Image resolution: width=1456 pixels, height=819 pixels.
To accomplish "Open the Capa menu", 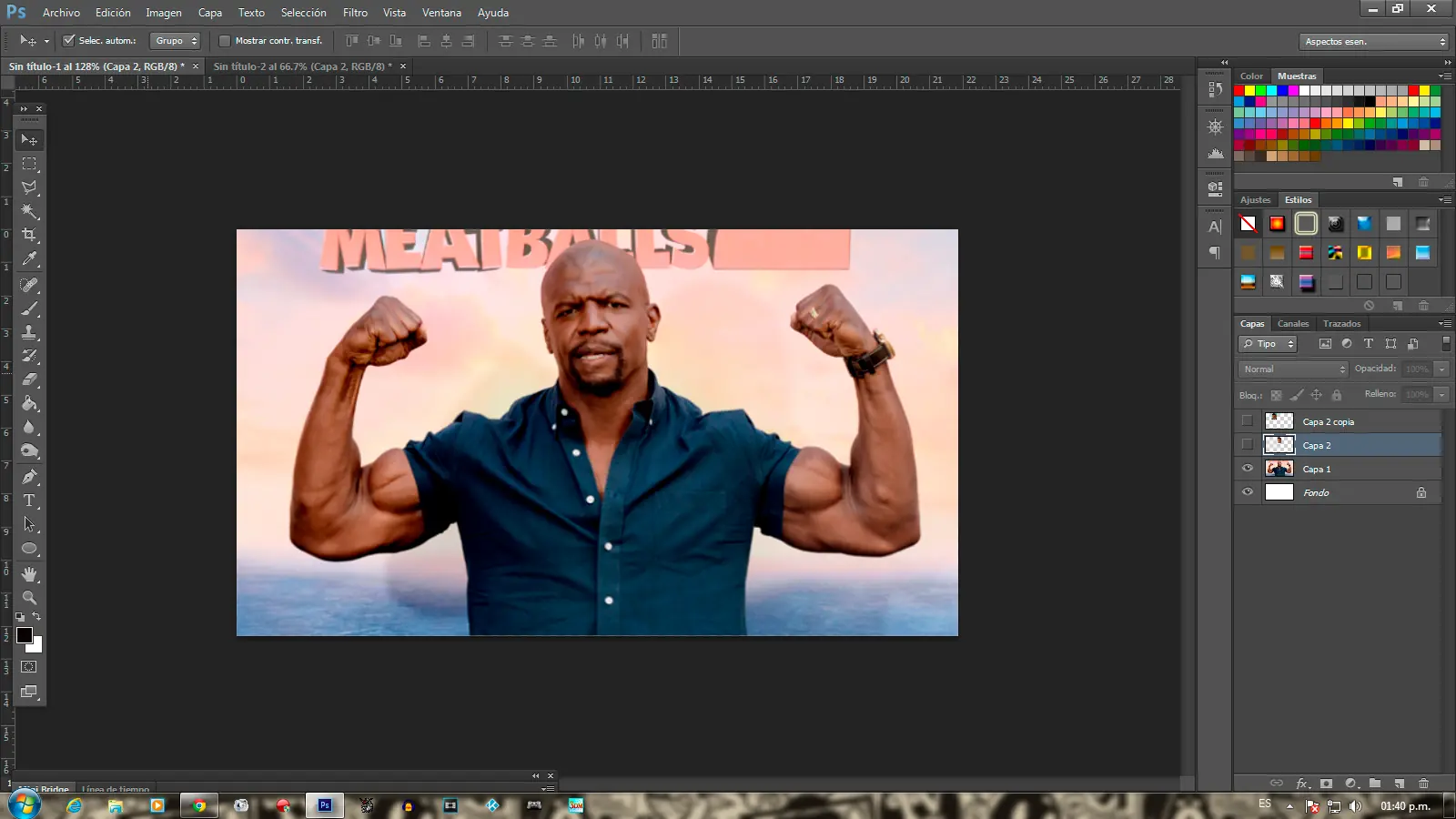I will pos(210,13).
